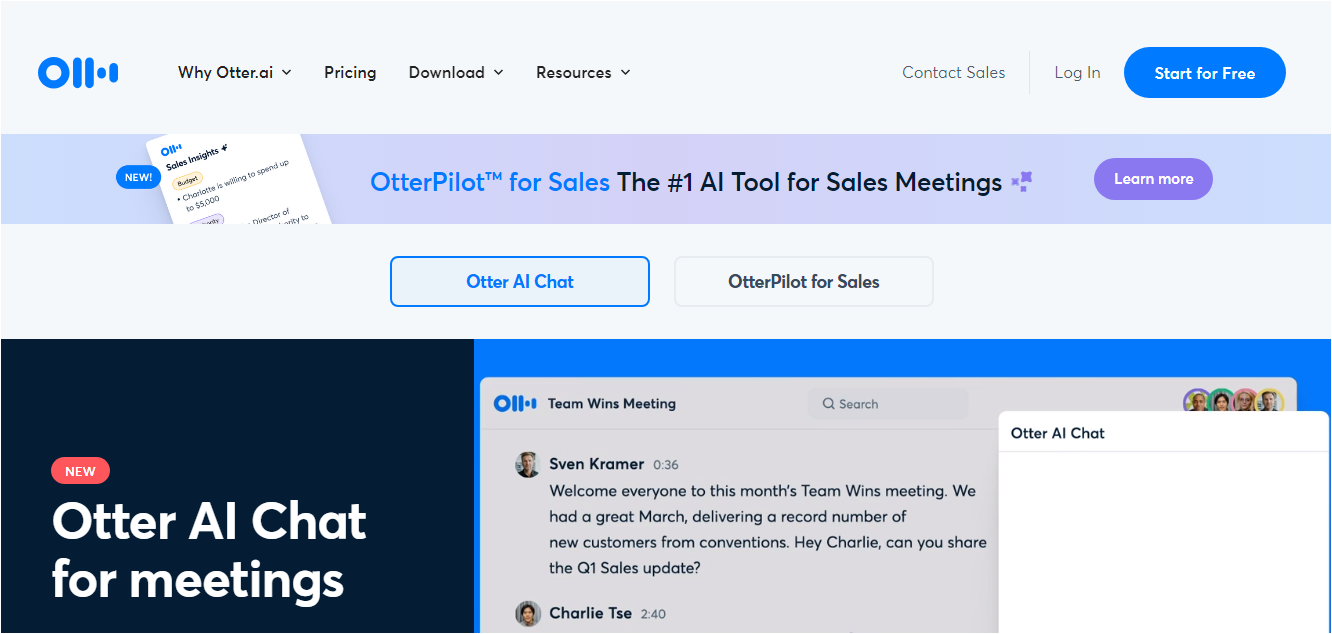Expand the Resources menu
This screenshot has height=634, width=1332.
583,73
